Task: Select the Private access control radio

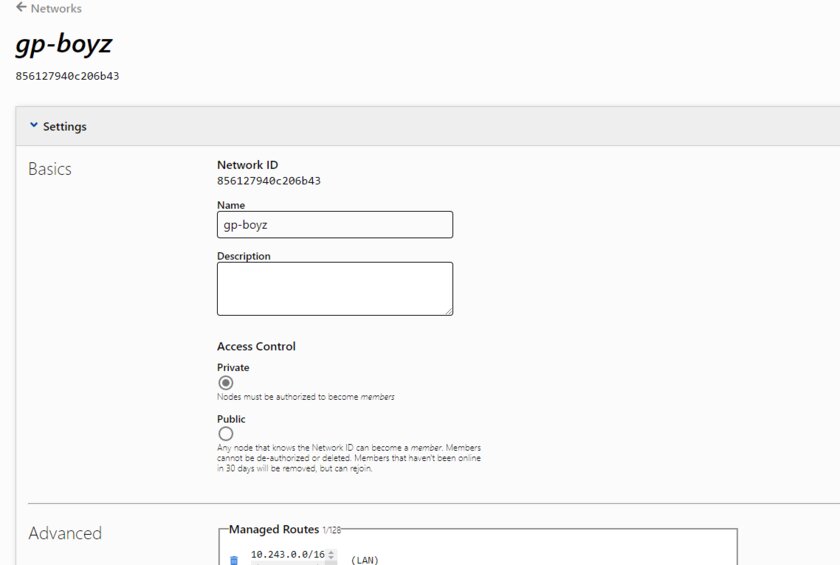Action: coord(226,383)
